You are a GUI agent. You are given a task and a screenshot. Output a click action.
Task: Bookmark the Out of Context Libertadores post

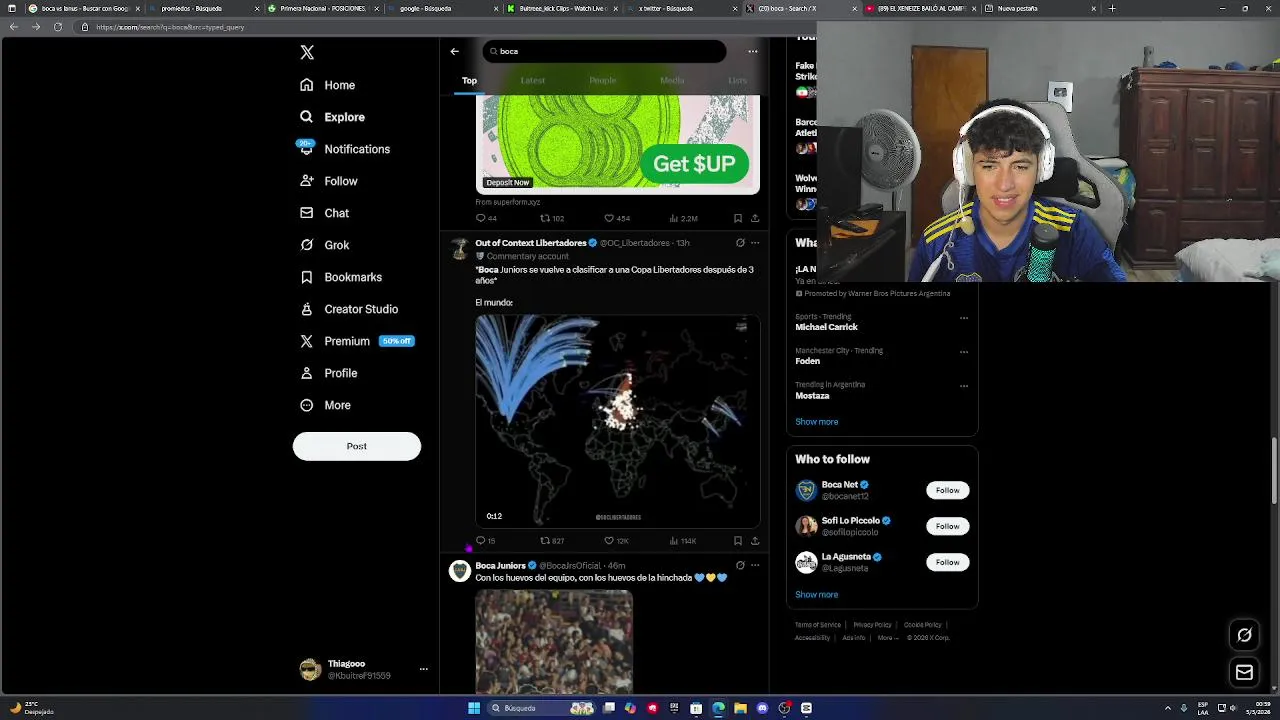coord(738,541)
